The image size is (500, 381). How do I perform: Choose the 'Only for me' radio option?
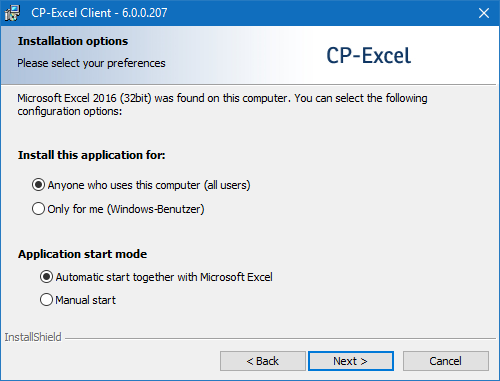(38, 209)
